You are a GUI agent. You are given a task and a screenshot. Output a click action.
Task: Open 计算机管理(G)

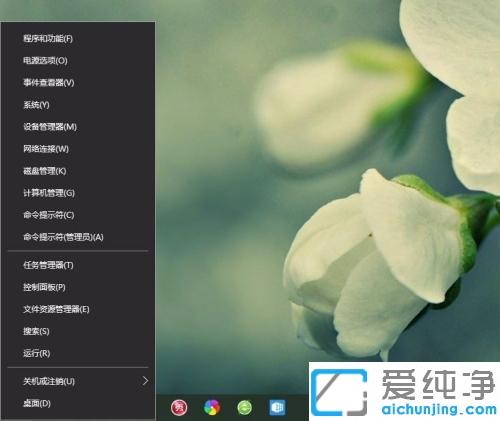(78, 193)
